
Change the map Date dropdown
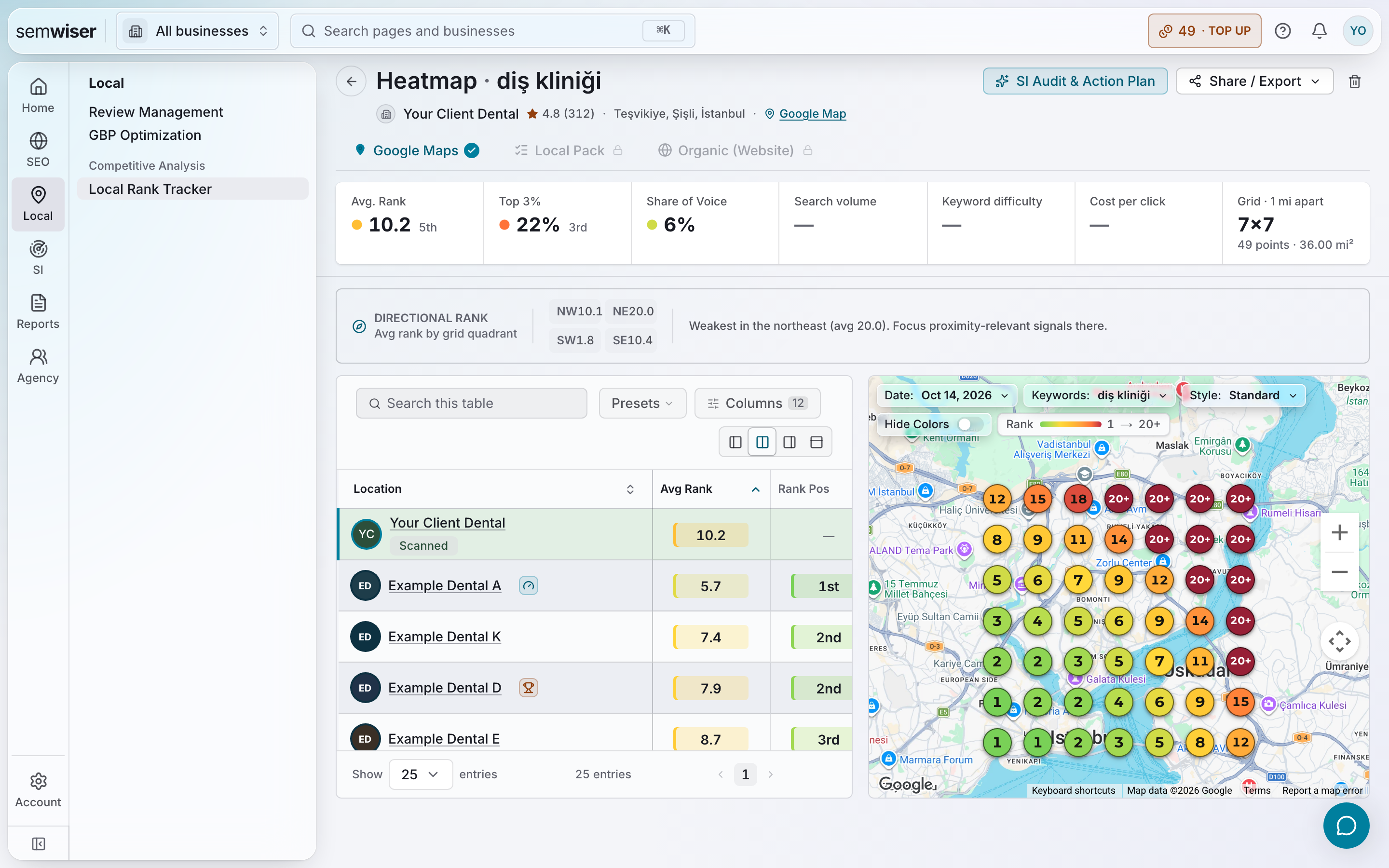click(x=946, y=395)
